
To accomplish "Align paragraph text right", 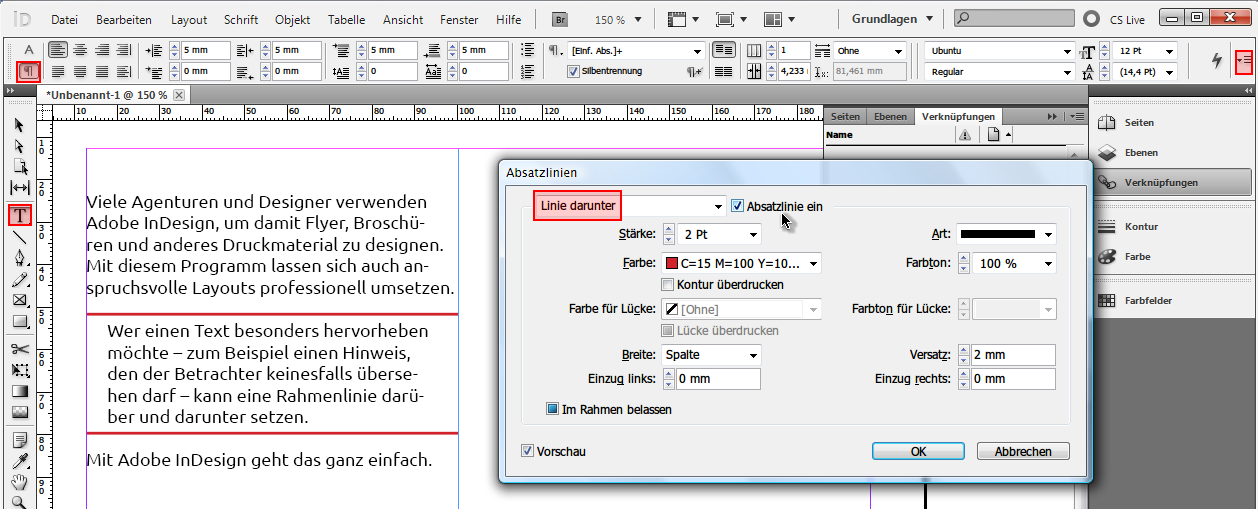I will pyautogui.click(x=102, y=50).
